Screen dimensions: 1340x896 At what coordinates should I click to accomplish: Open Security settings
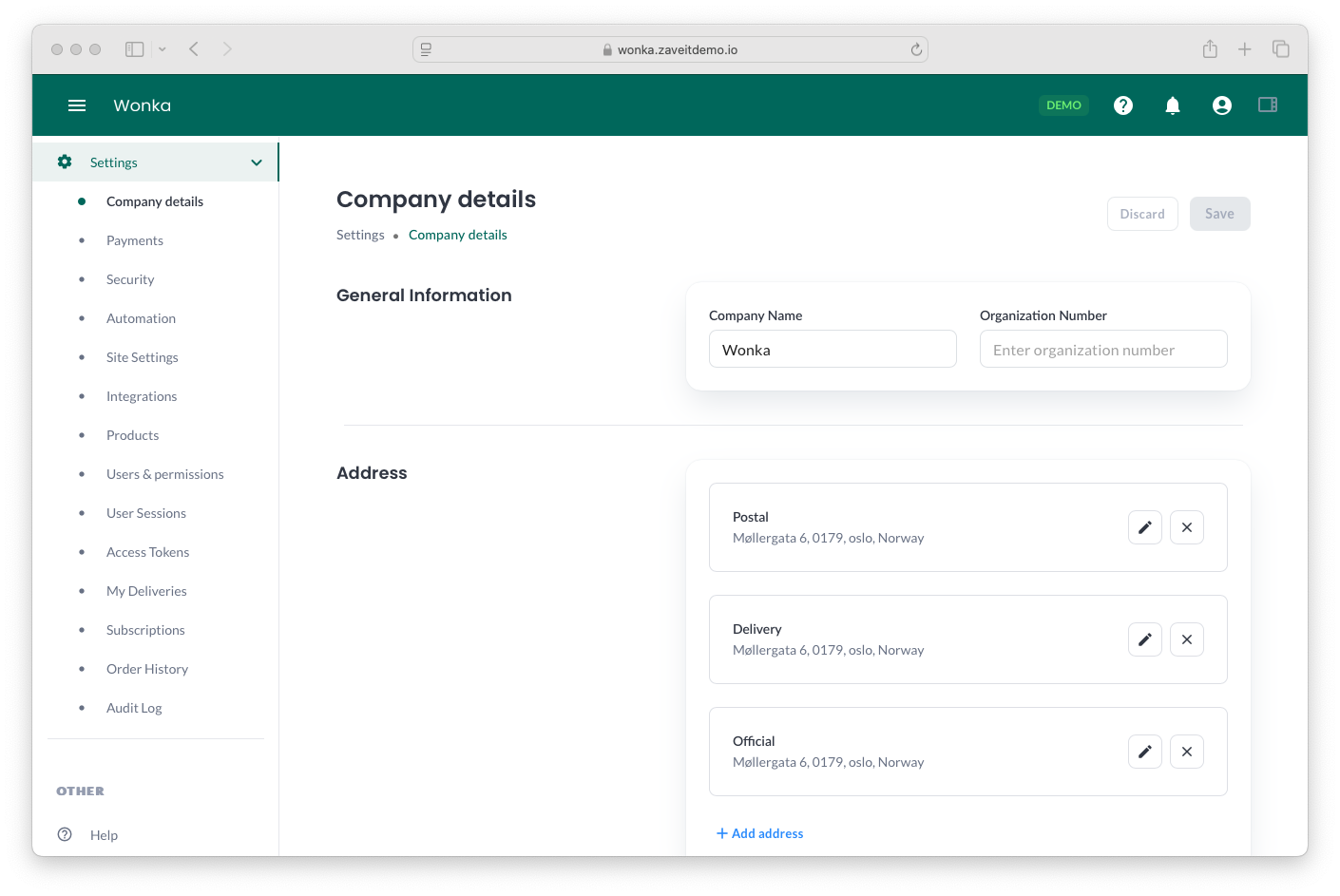130,279
